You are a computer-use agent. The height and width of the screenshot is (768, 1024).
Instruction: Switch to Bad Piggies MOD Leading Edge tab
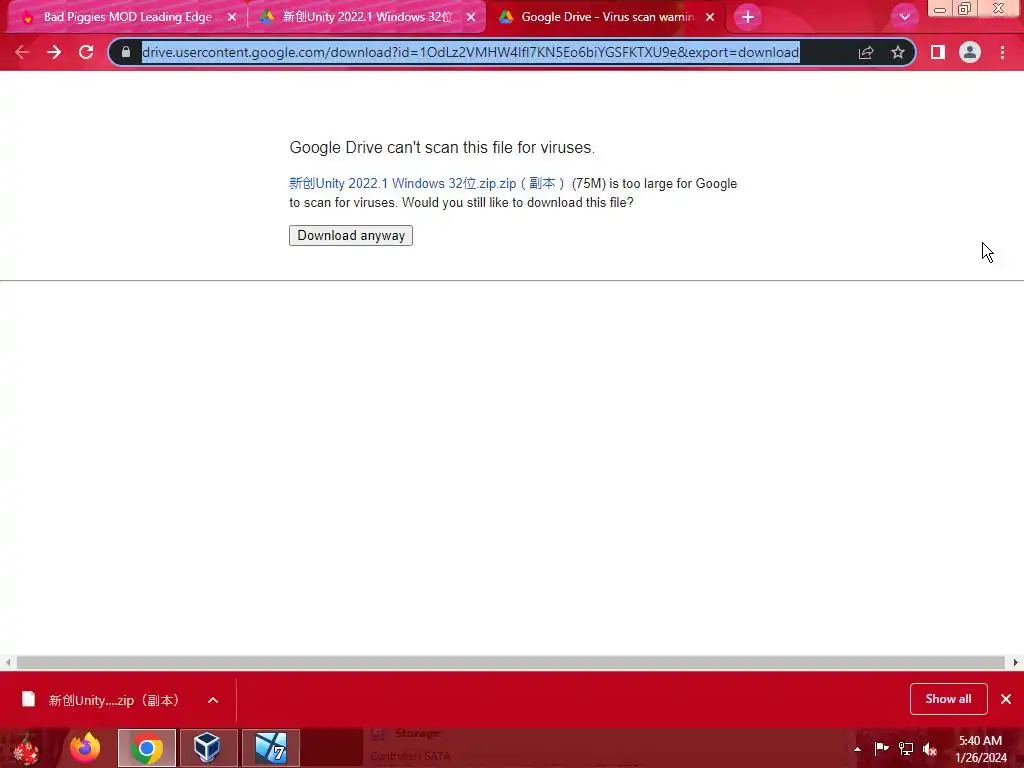pos(127,17)
